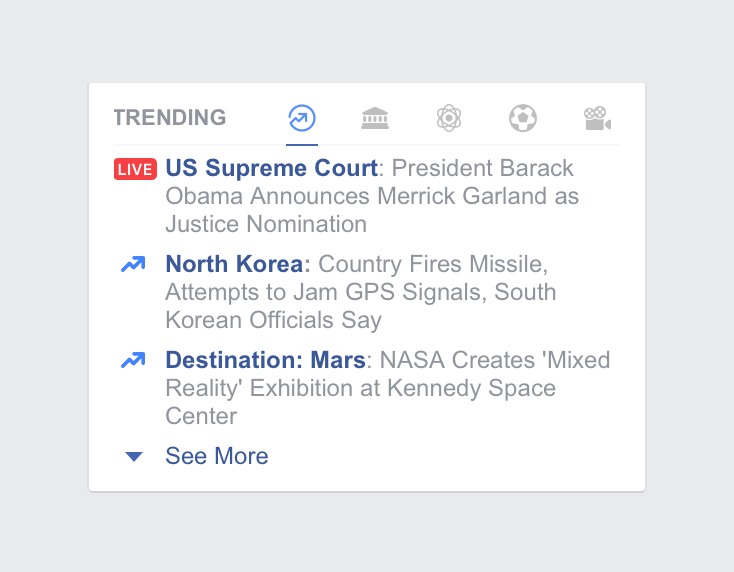Click the trending arrow beside North Korea

133,265
